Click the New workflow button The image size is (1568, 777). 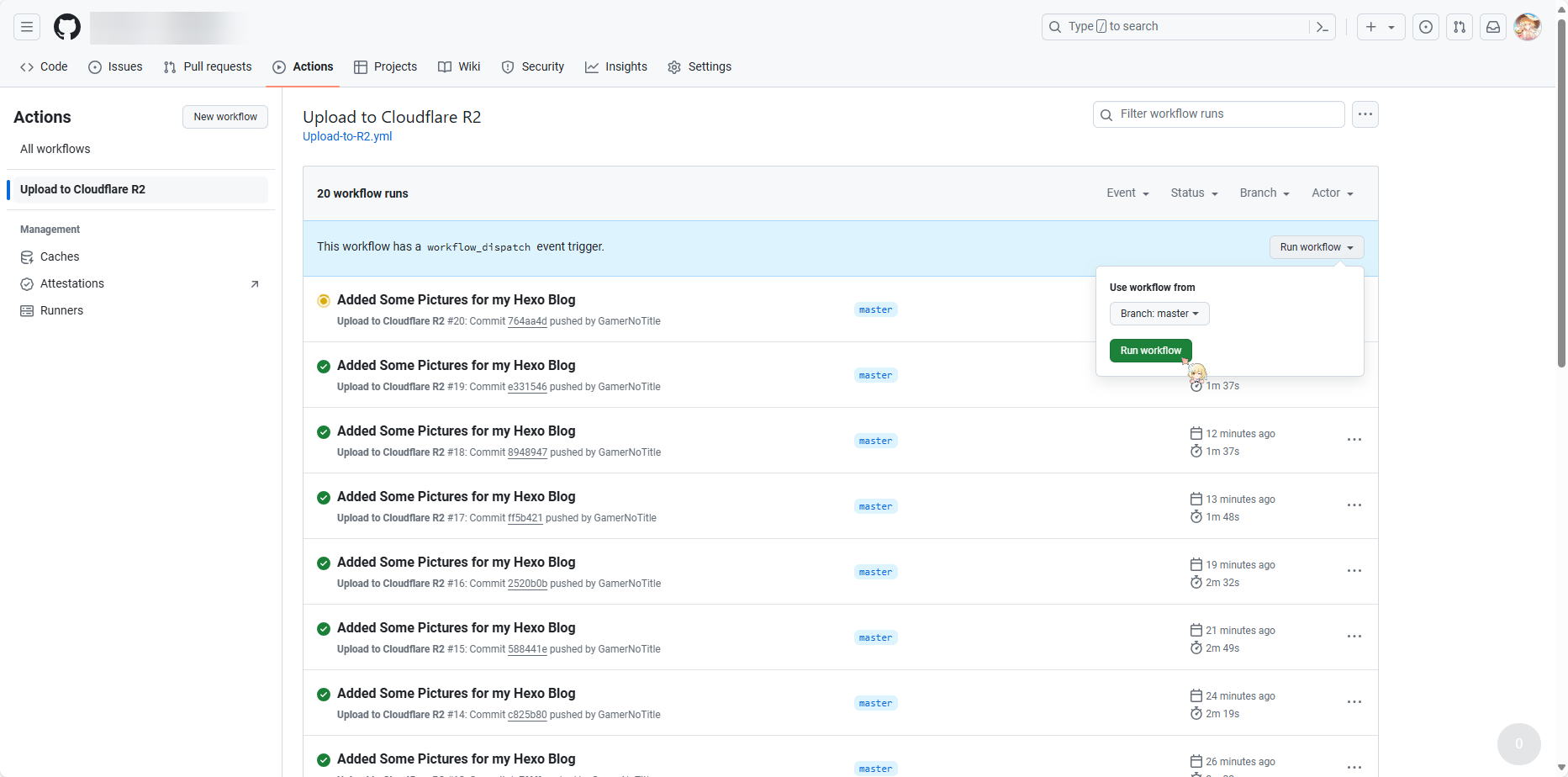click(x=225, y=117)
